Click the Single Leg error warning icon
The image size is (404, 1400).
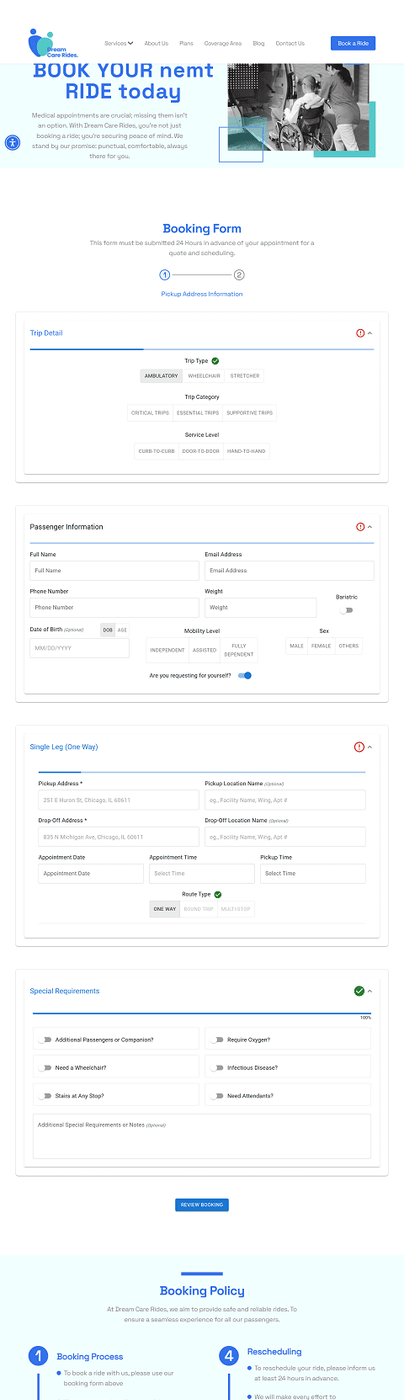click(x=360, y=747)
